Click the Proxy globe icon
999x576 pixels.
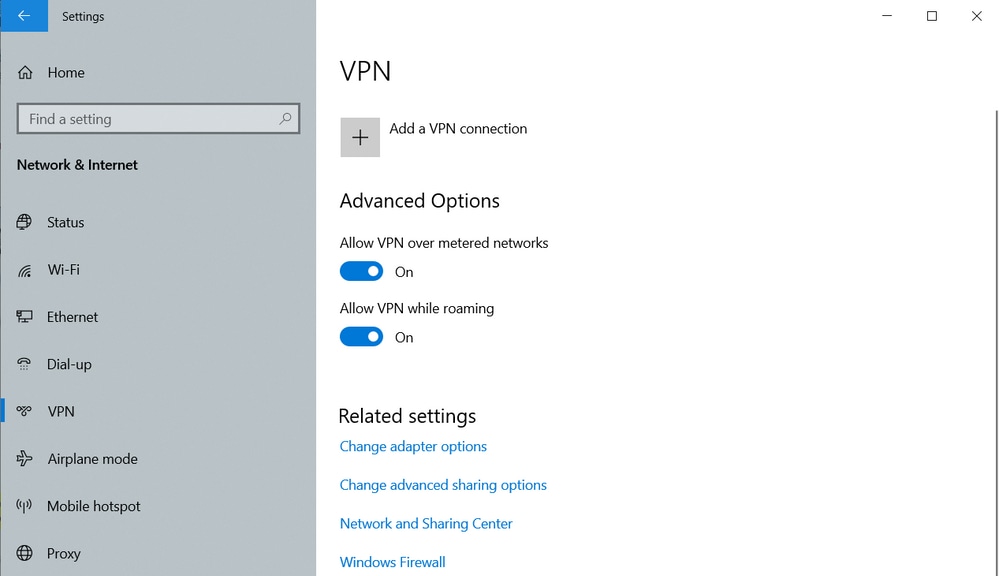[x=24, y=553]
